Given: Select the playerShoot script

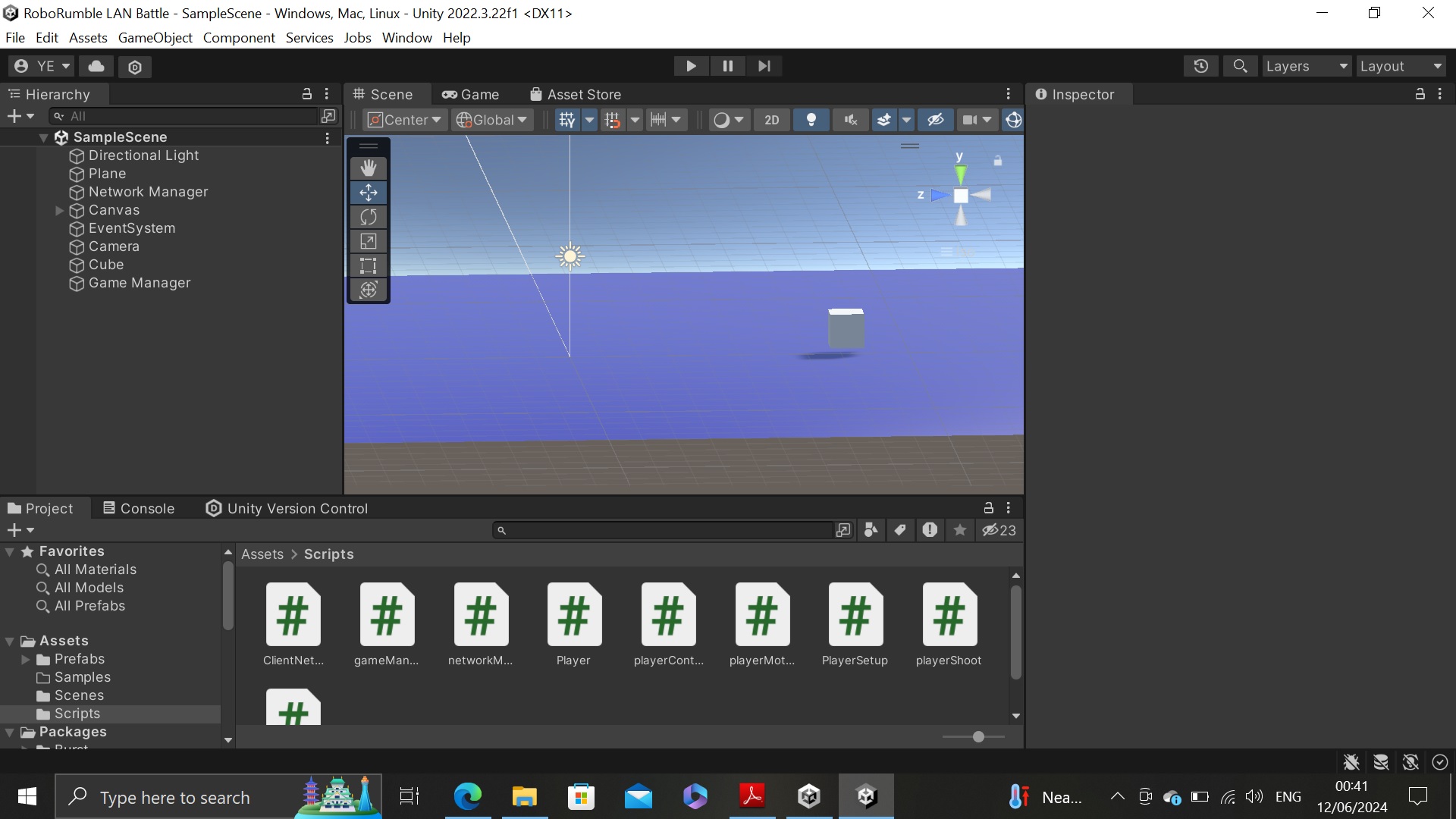Looking at the screenshot, I should pos(949,625).
